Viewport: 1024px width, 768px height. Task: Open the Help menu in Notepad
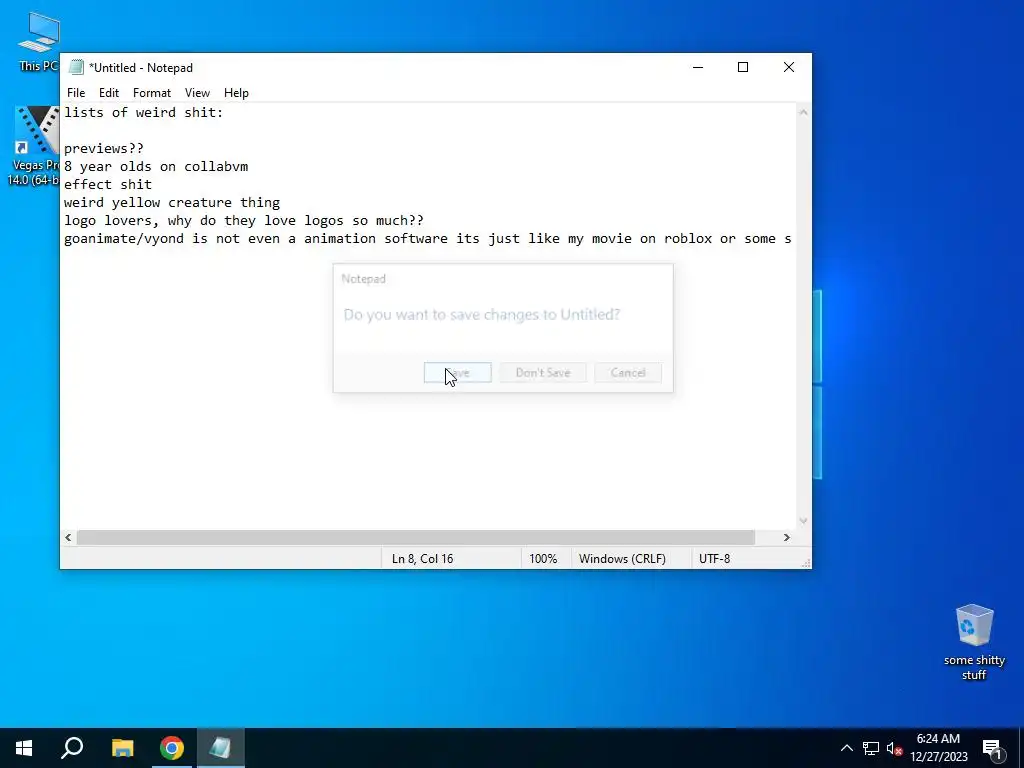click(x=236, y=93)
